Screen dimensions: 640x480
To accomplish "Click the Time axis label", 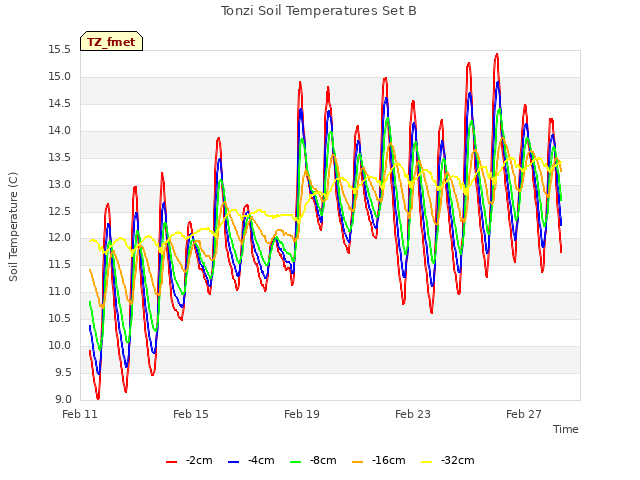I will point(566,429).
